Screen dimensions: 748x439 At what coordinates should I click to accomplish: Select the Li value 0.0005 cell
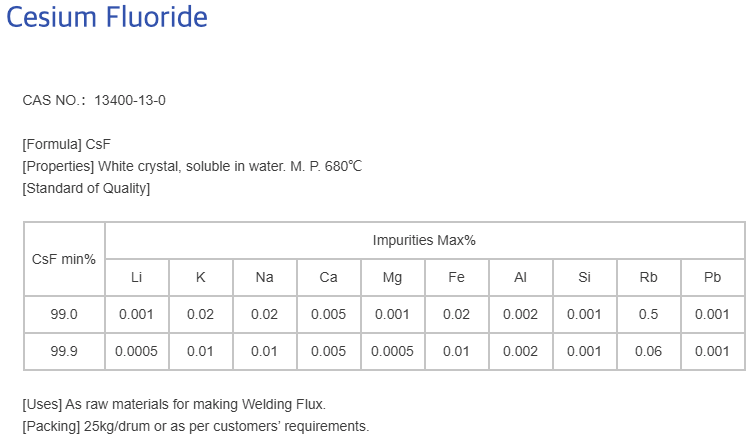point(136,351)
